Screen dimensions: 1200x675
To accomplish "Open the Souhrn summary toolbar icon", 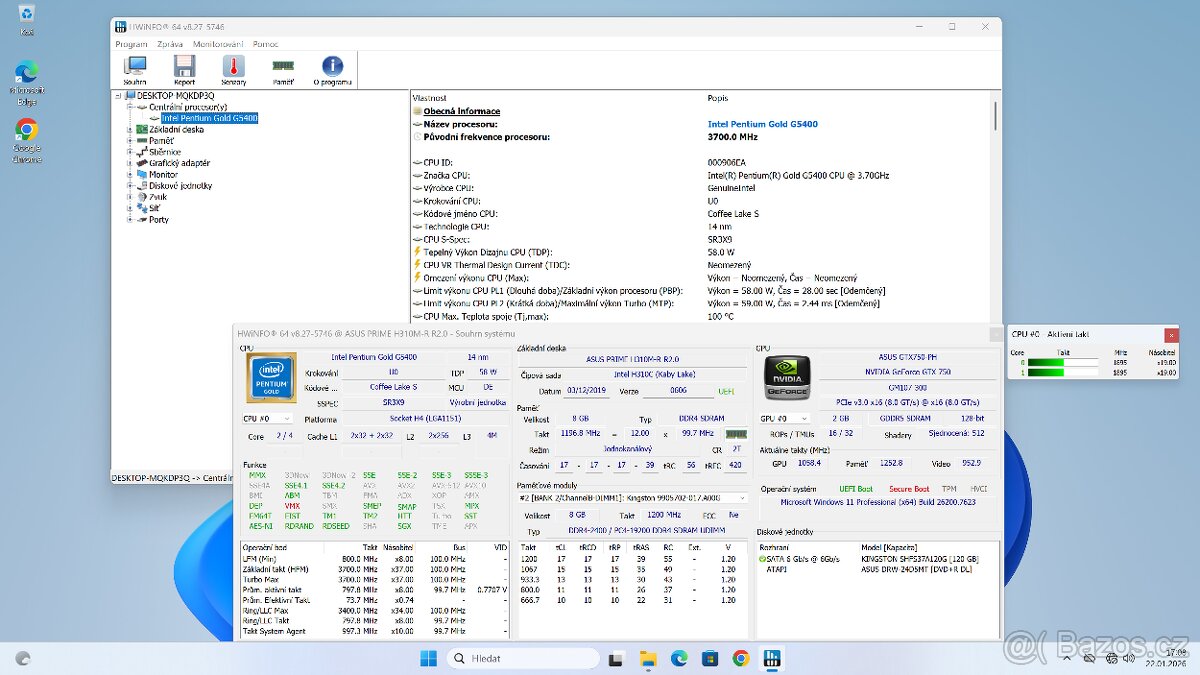I will point(134,66).
